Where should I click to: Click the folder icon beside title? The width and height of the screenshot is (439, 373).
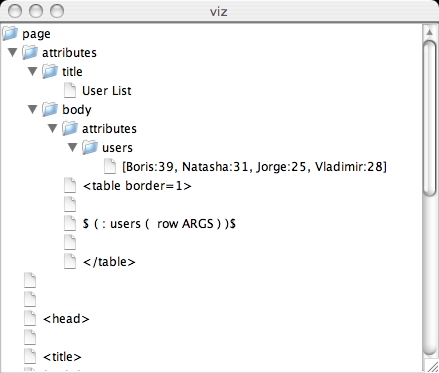point(50,71)
